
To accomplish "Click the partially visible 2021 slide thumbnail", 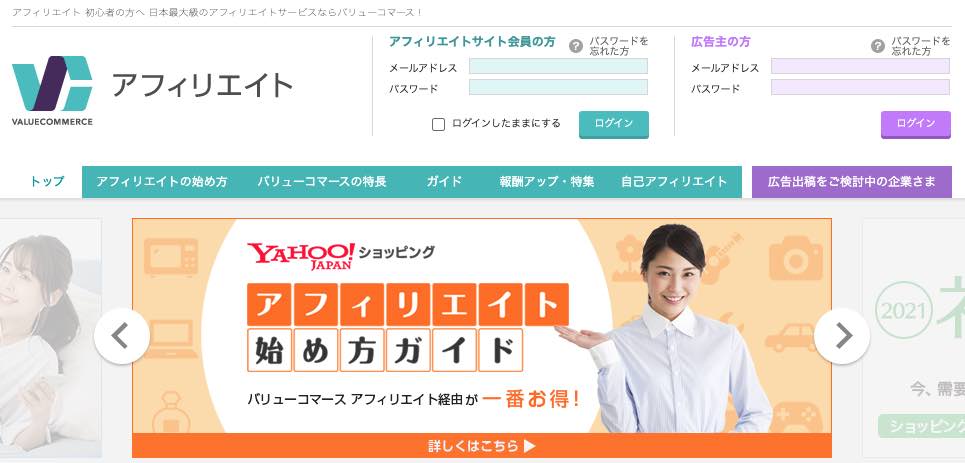I will (x=913, y=338).
